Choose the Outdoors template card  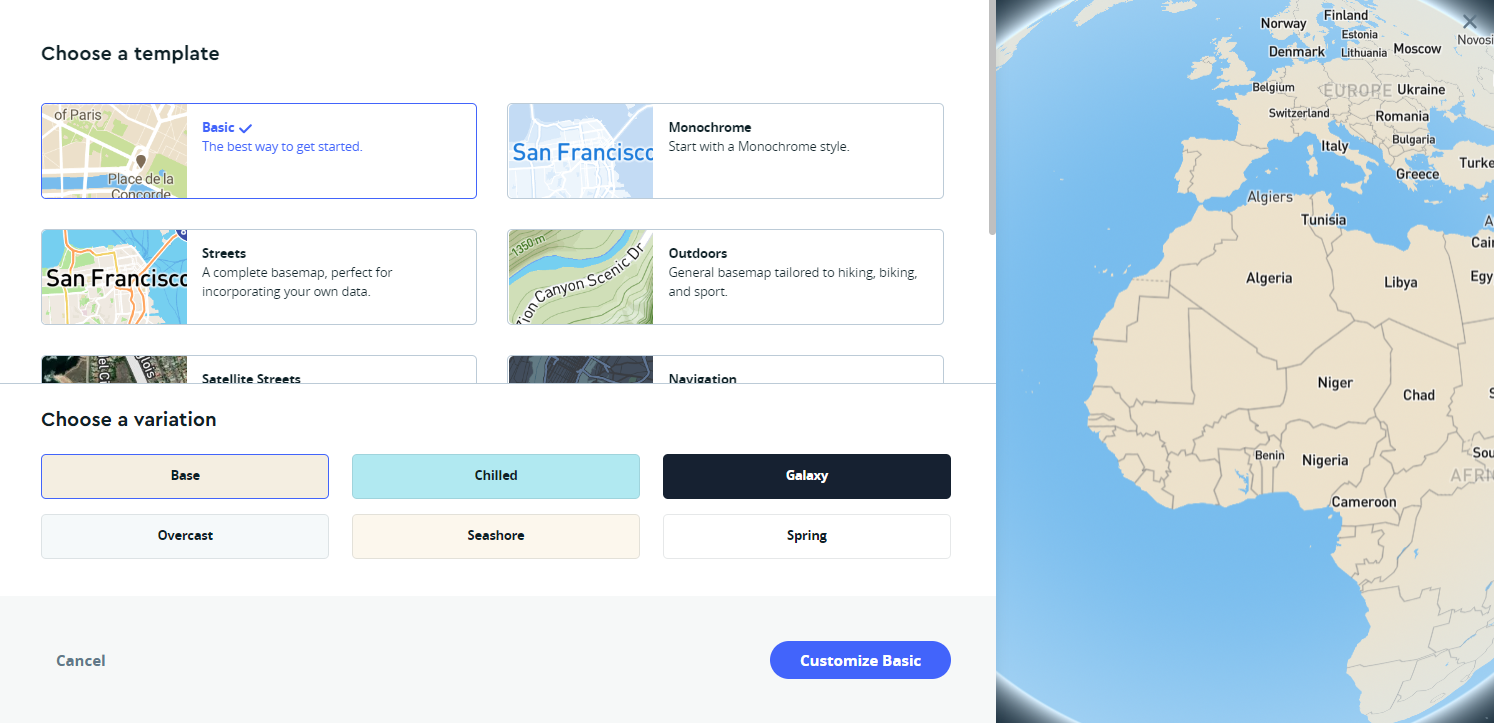point(725,277)
